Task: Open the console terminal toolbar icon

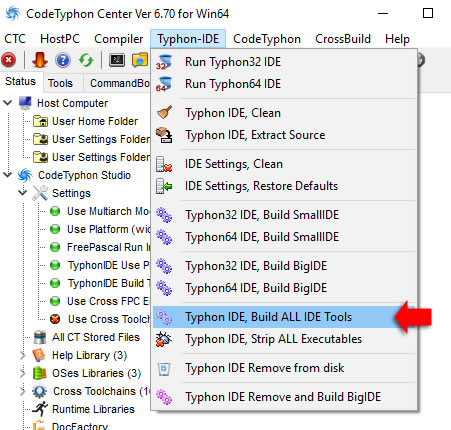Action: 117,60
